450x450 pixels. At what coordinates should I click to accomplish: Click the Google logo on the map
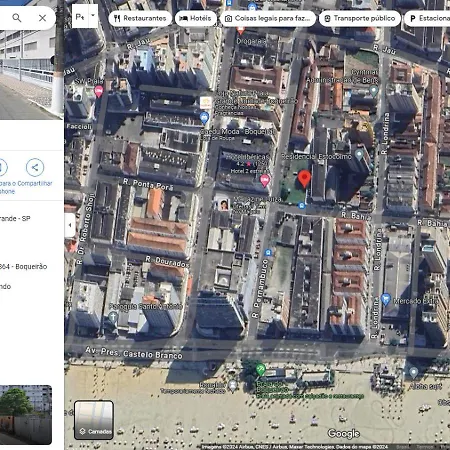(x=344, y=433)
